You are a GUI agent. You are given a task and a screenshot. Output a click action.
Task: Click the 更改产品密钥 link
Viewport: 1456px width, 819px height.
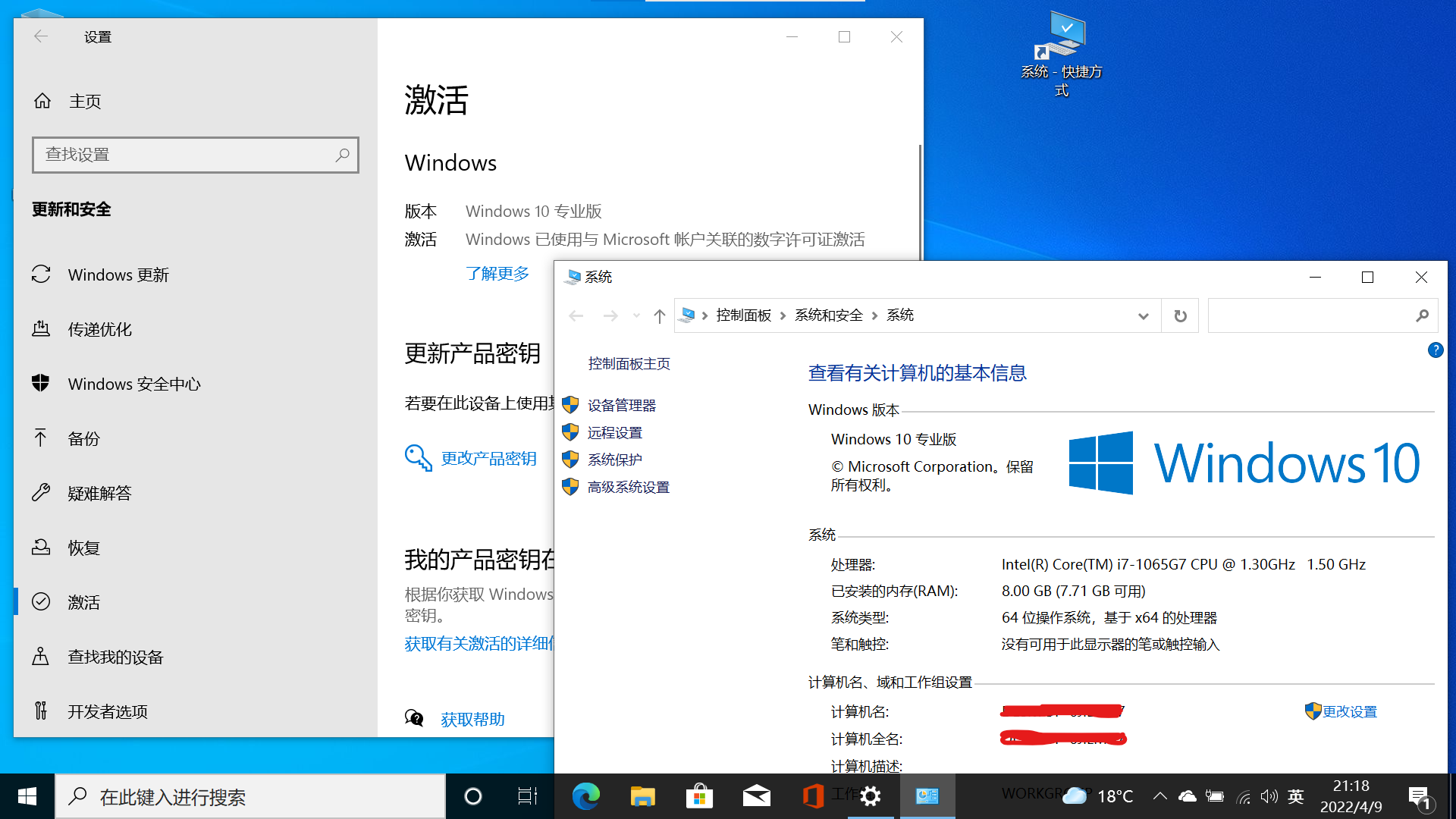click(488, 458)
